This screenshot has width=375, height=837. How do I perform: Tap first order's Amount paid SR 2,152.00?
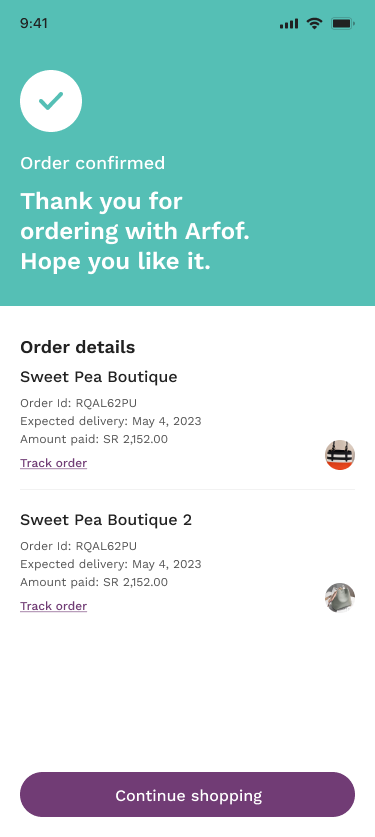point(94,439)
